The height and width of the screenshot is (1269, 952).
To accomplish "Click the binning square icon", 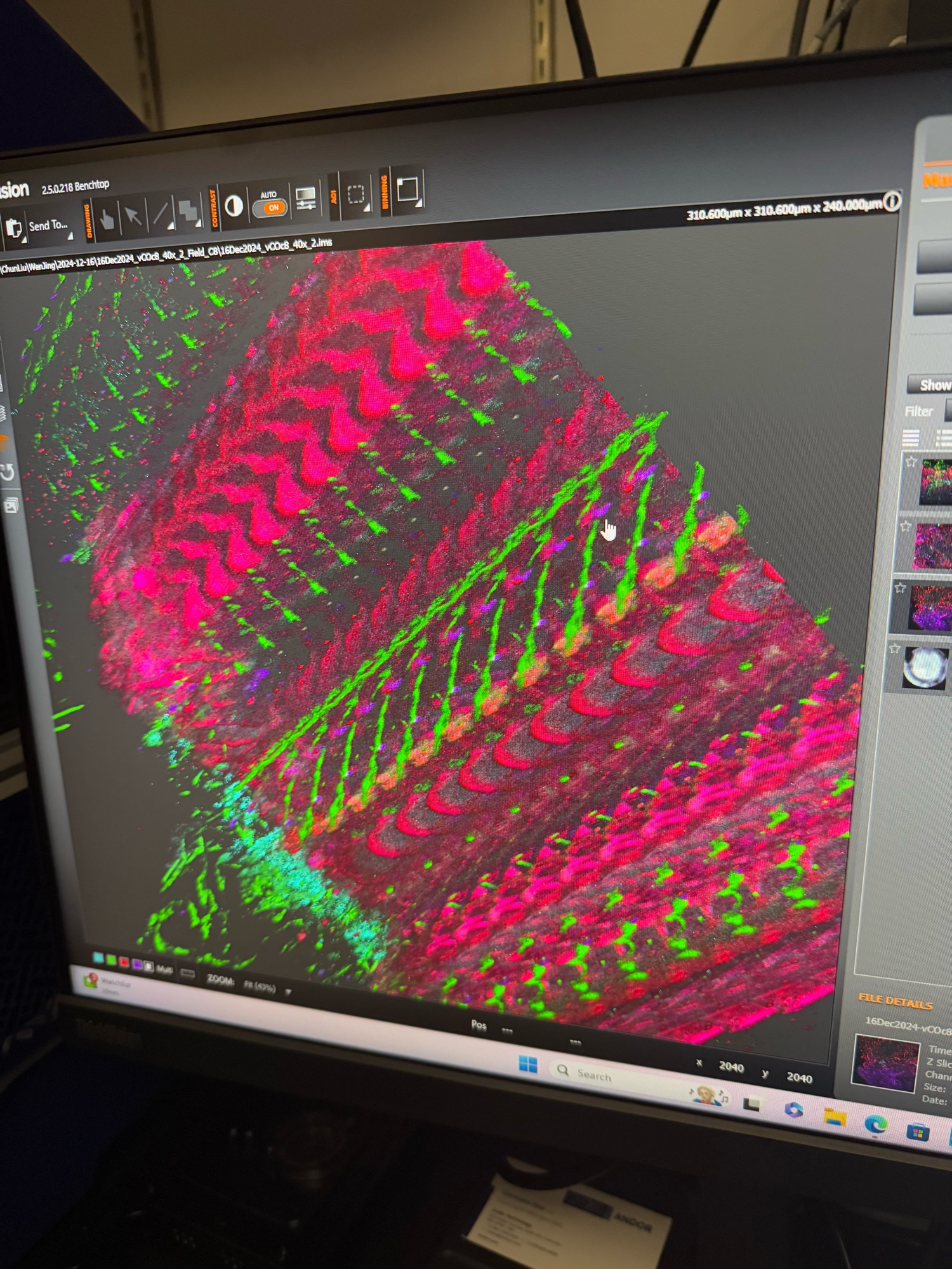I will pos(407,189).
